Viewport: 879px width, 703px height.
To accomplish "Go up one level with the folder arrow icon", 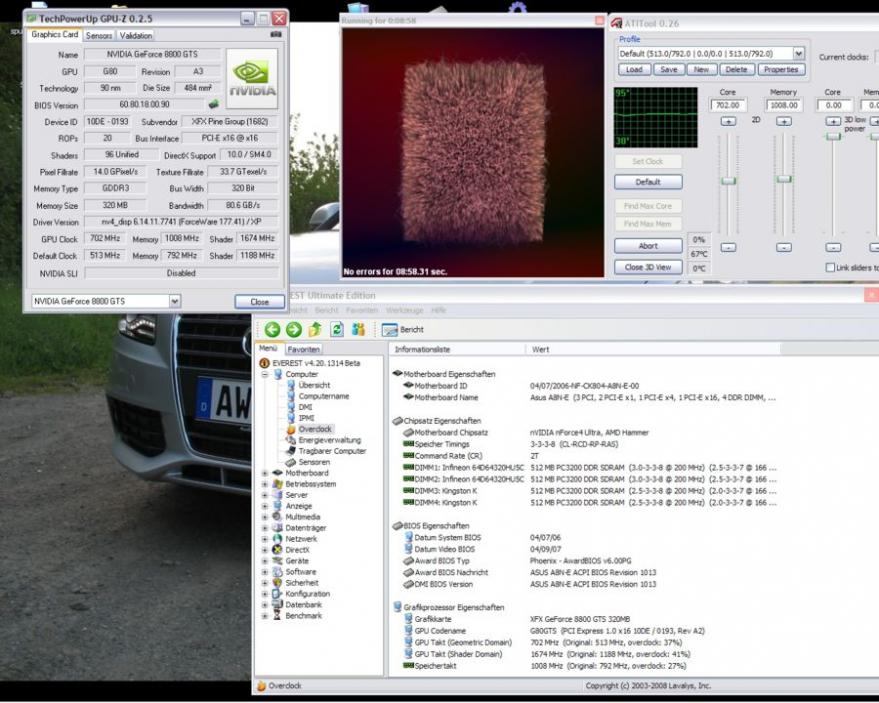I will click(315, 329).
